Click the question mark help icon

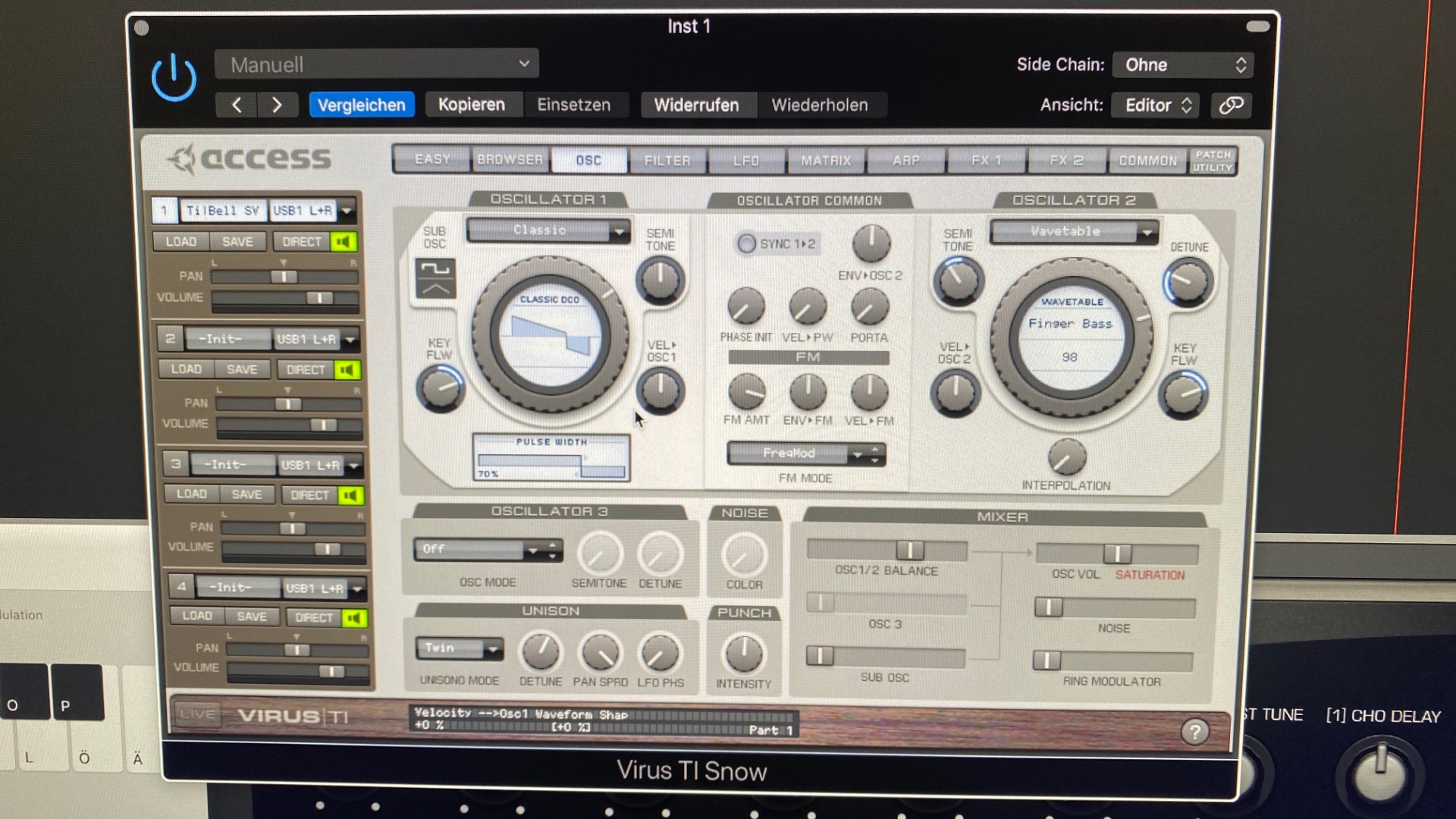pyautogui.click(x=1194, y=732)
